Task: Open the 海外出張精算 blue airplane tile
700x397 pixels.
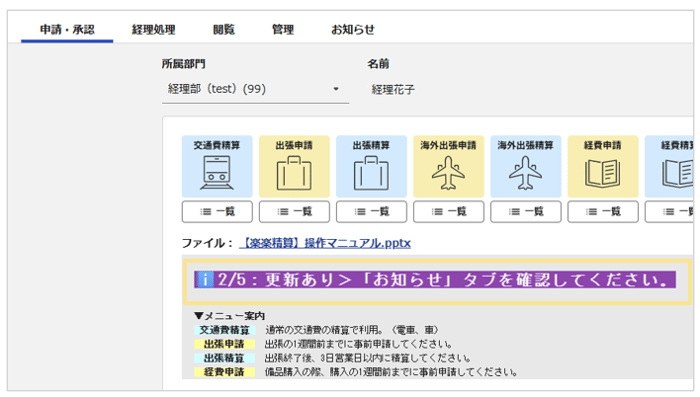Action: [526, 166]
